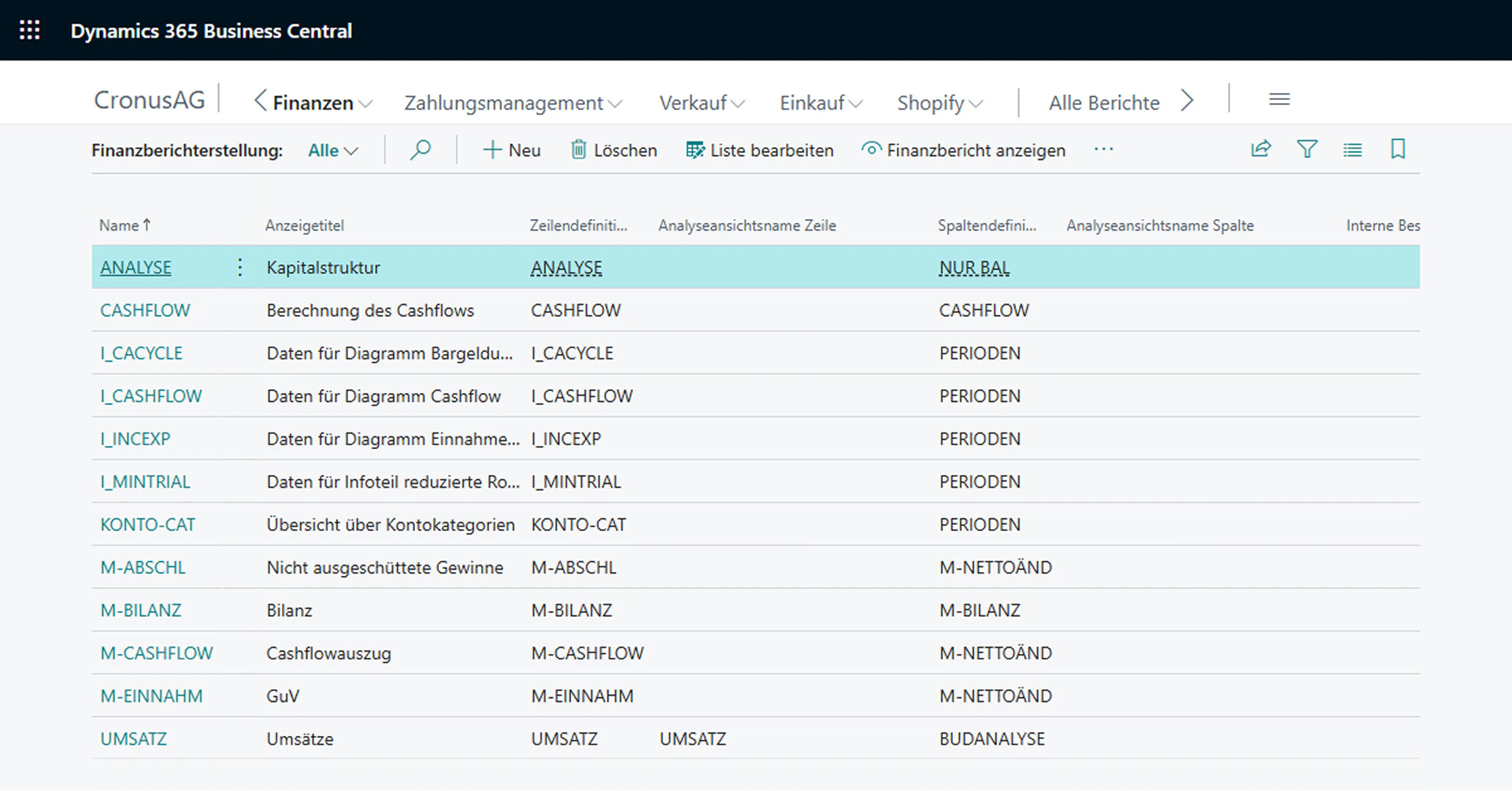Click the Spaltendefini... column header
1512x791 pixels.
pyautogui.click(x=988, y=225)
